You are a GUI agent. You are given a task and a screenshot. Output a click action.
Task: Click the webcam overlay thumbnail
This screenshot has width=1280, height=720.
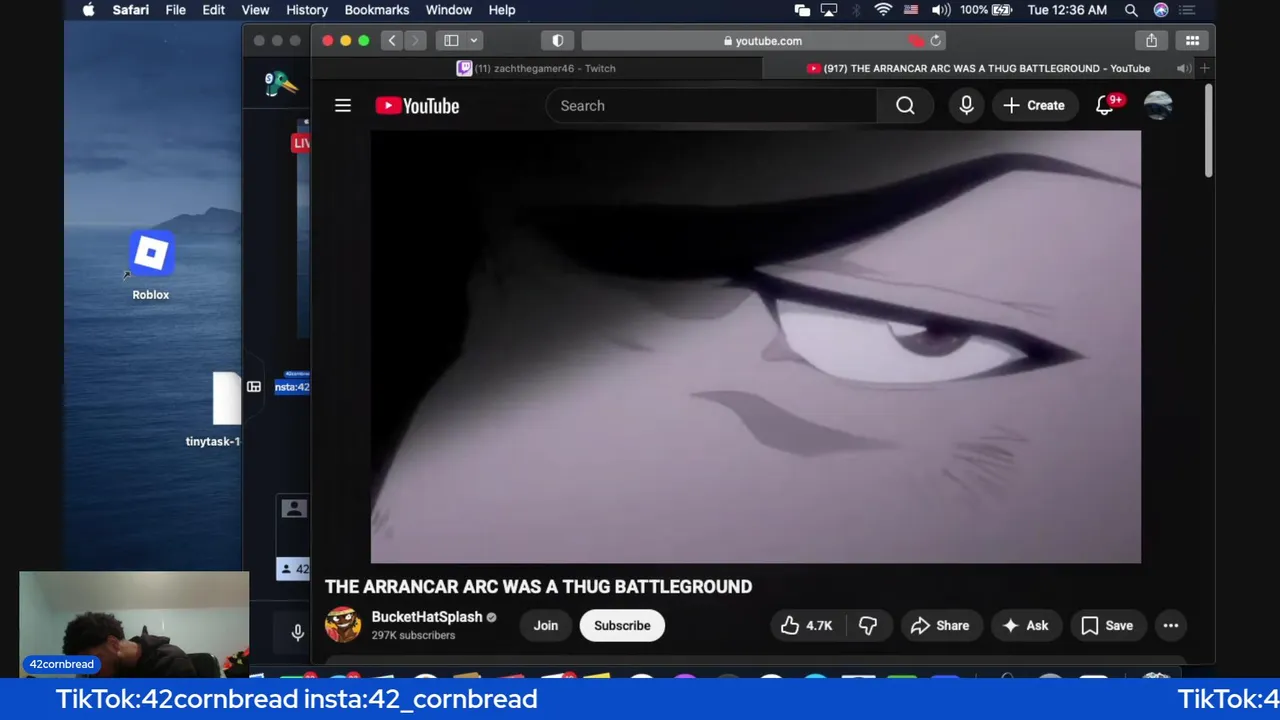point(134,624)
